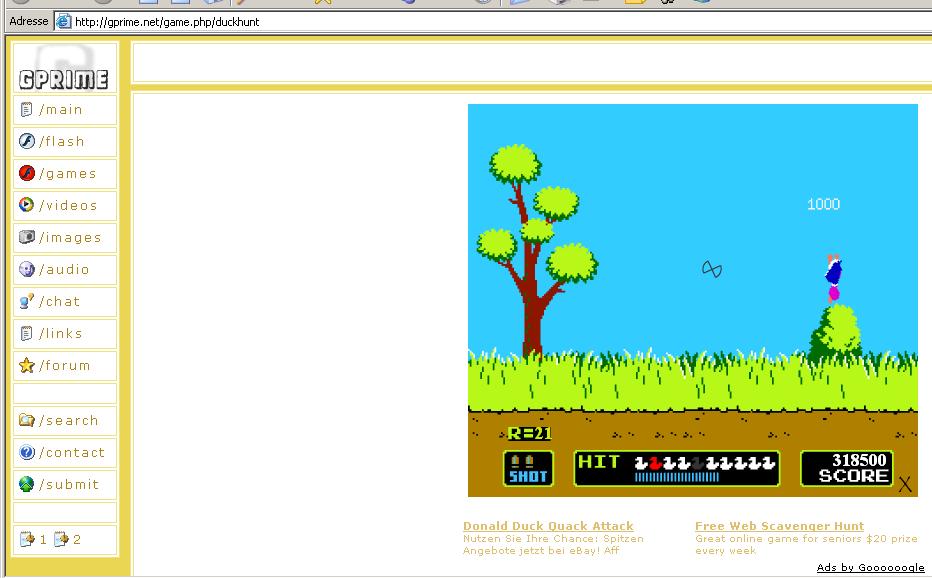Click the /chat sidebar icon

(27, 302)
